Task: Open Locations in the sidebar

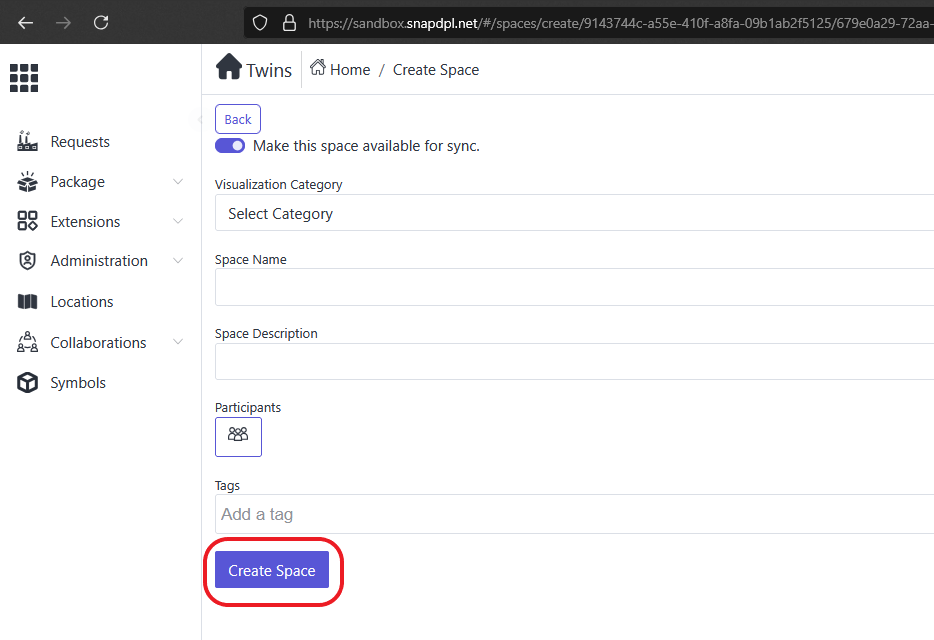Action: pyautogui.click(x=82, y=302)
